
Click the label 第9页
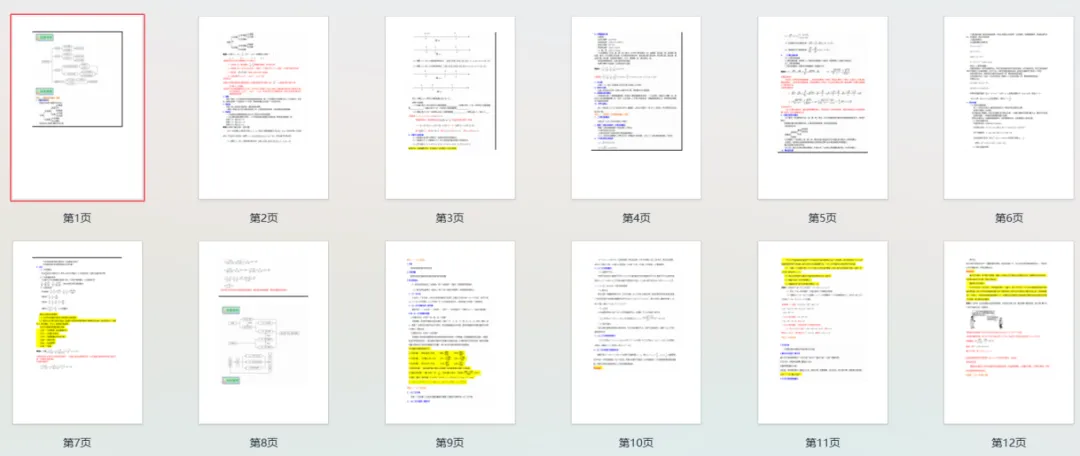coord(450,443)
